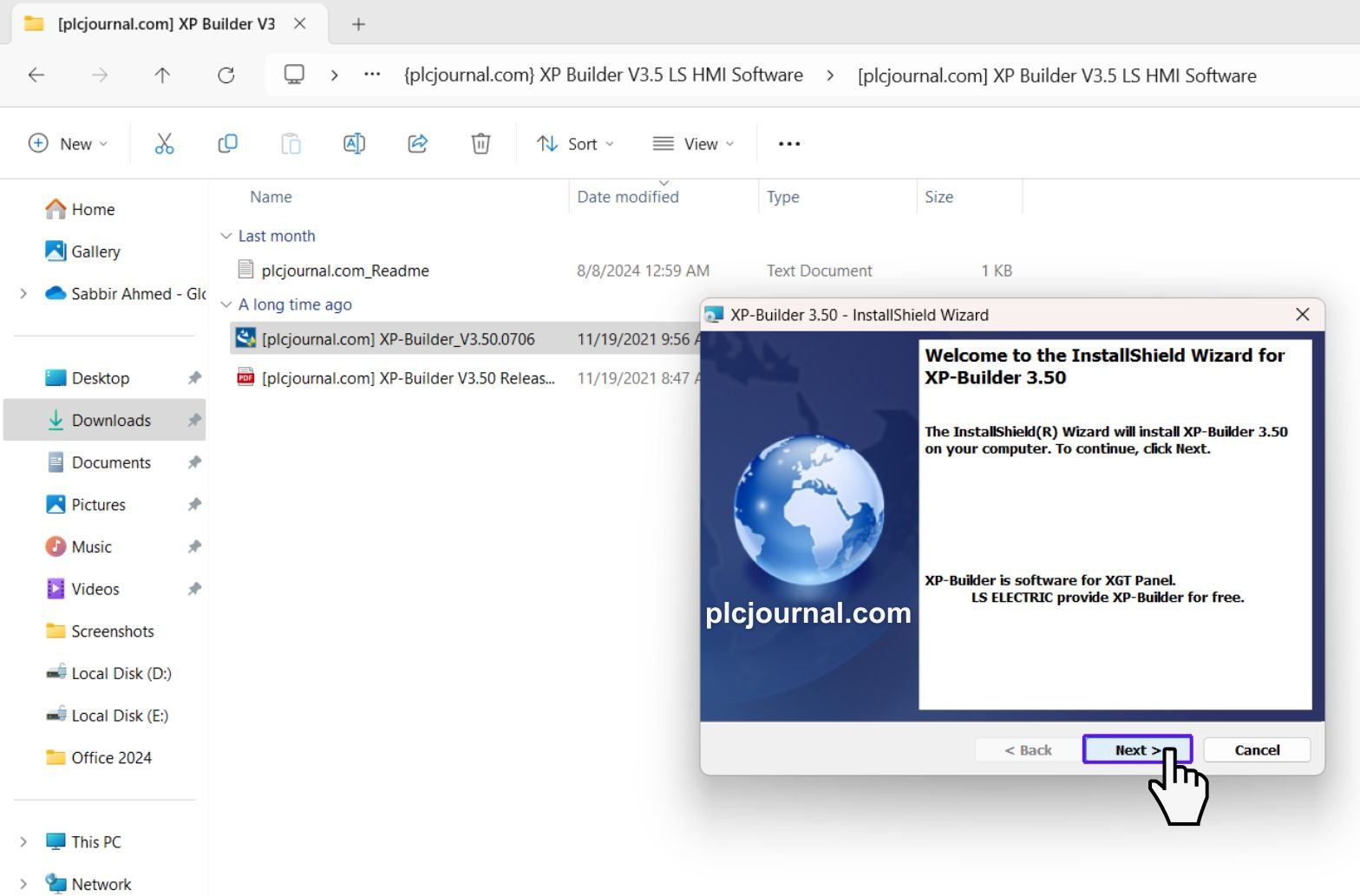Close the XP Builder V3 tab
The image size is (1360, 896).
(x=300, y=23)
